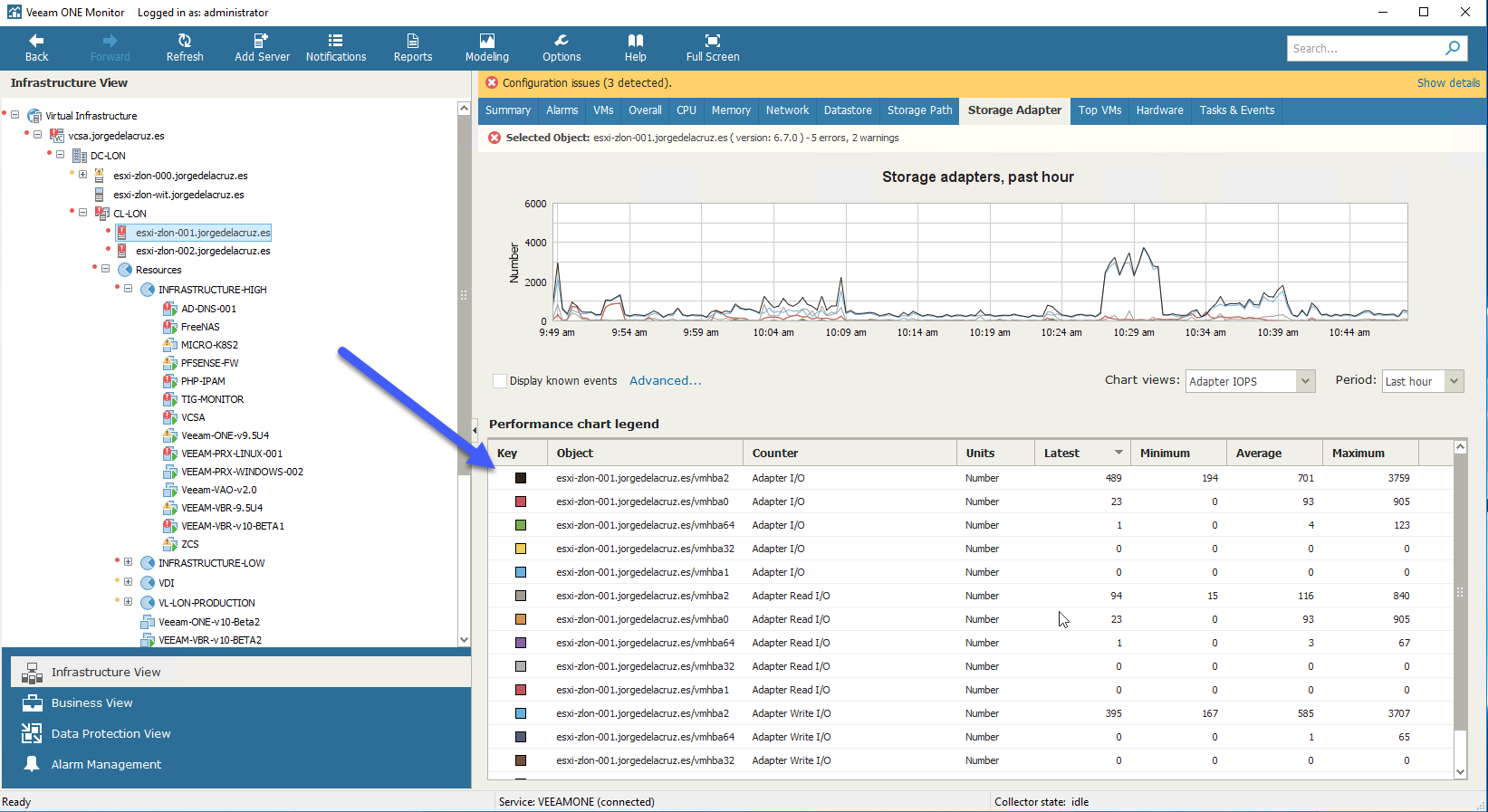1488x812 pixels.
Task: Expand esxi-zlon-000.jorgedelacruz.es node
Action: [x=82, y=175]
